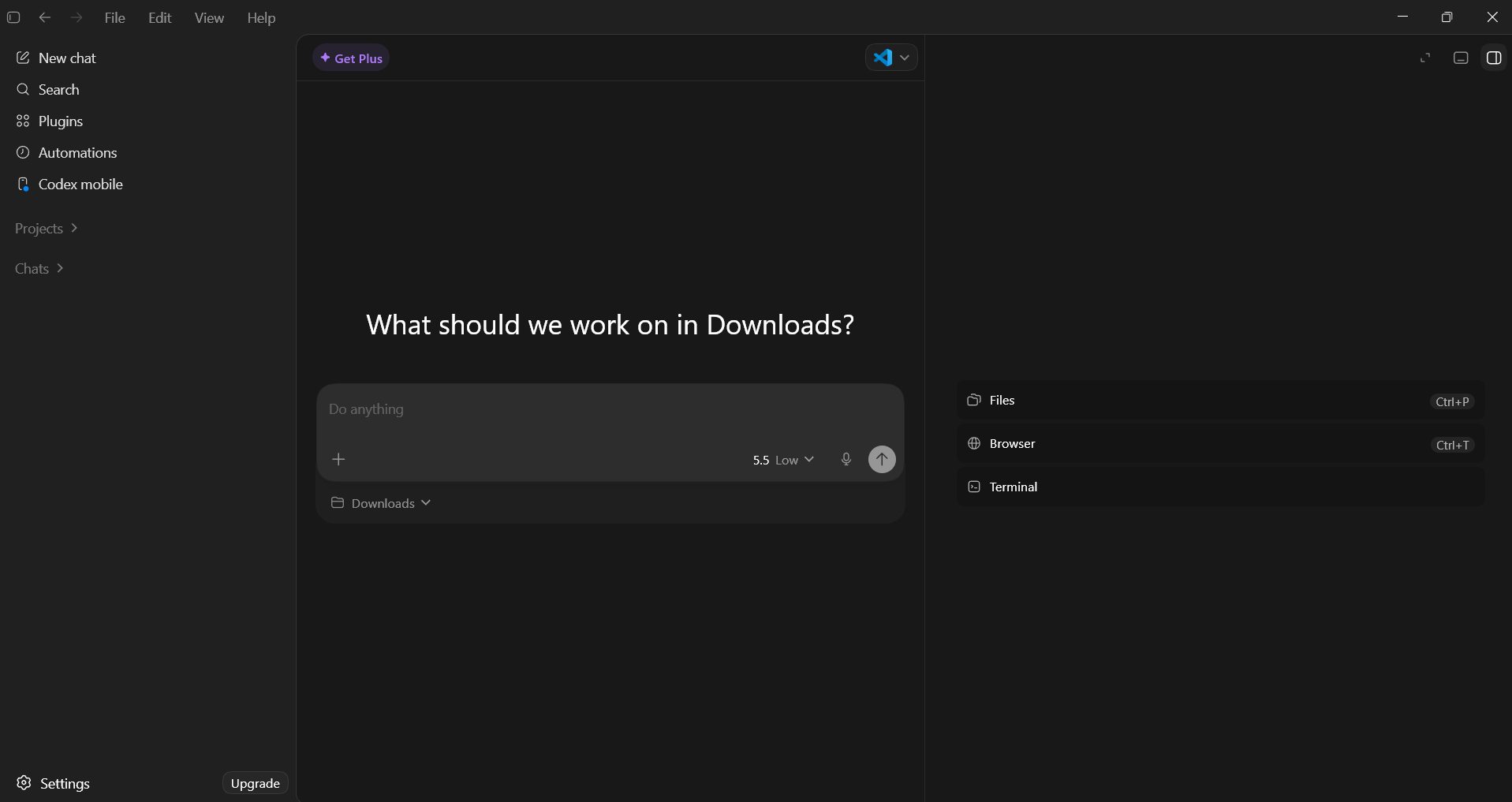This screenshot has height=802, width=1512.
Task: Open the 5.5 Low model dropdown
Action: tap(782, 460)
